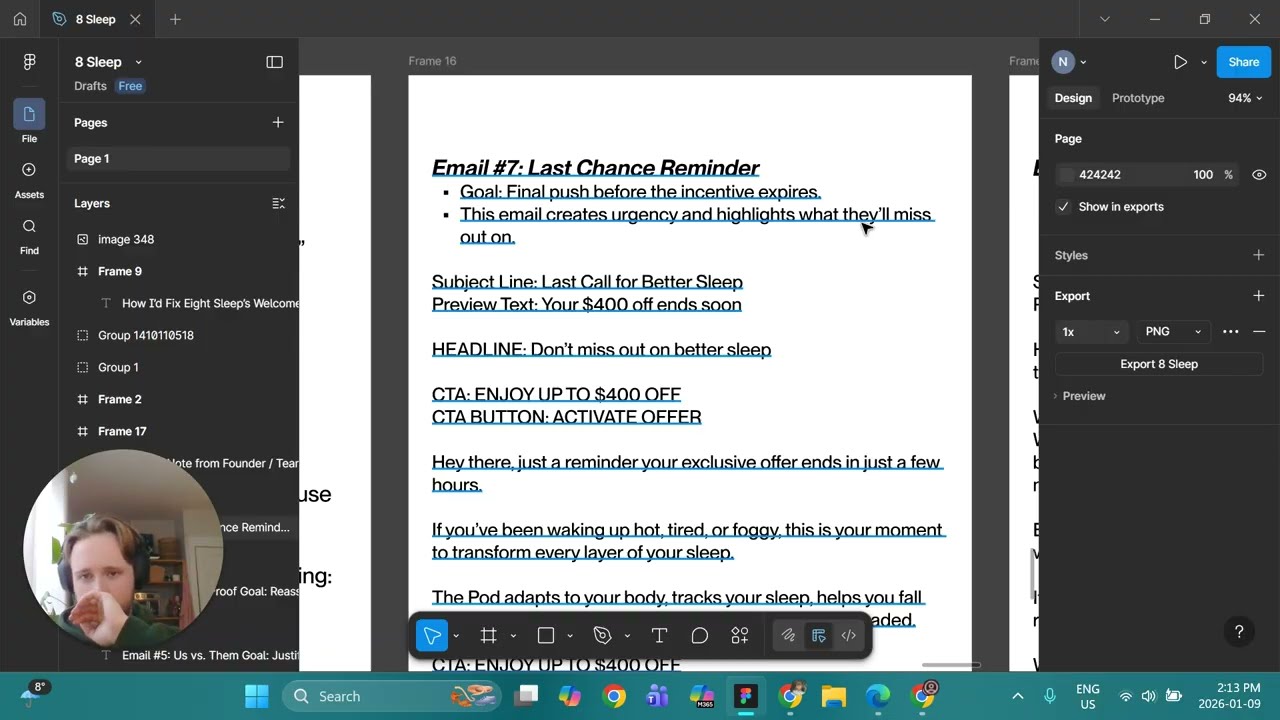Remove the export setting

click(x=1259, y=332)
